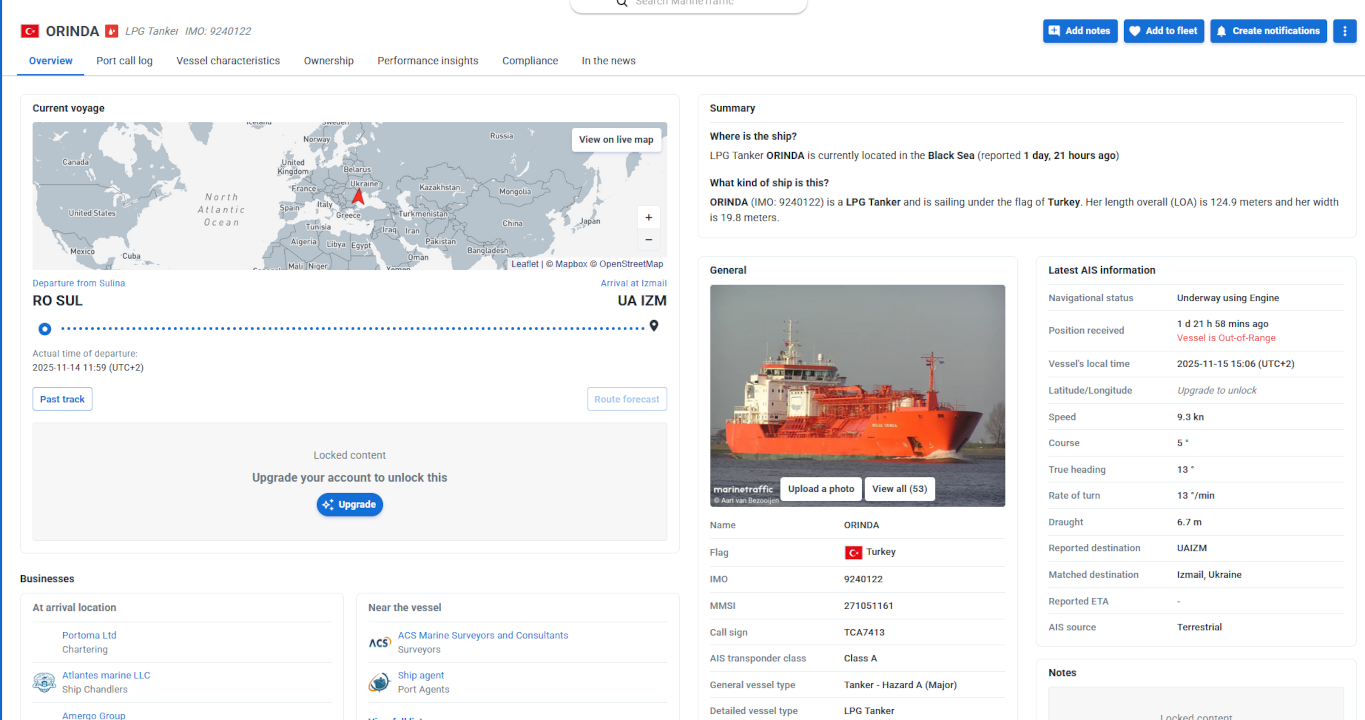1365x720 pixels.
Task: Click Upload a photo button
Action: [x=821, y=489]
